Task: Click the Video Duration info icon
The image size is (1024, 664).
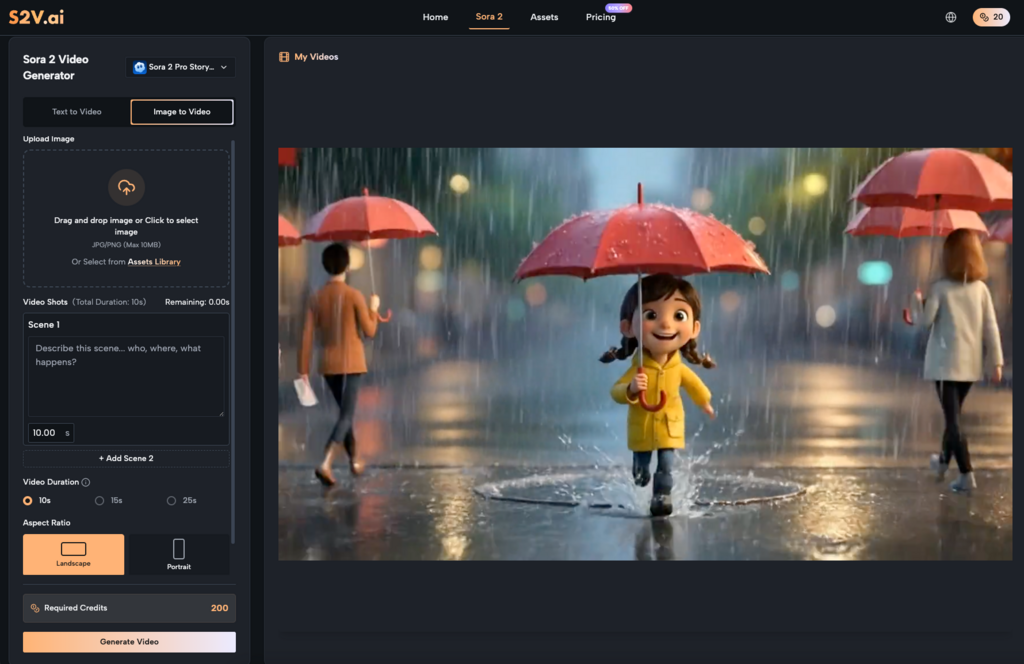Action: (86, 482)
